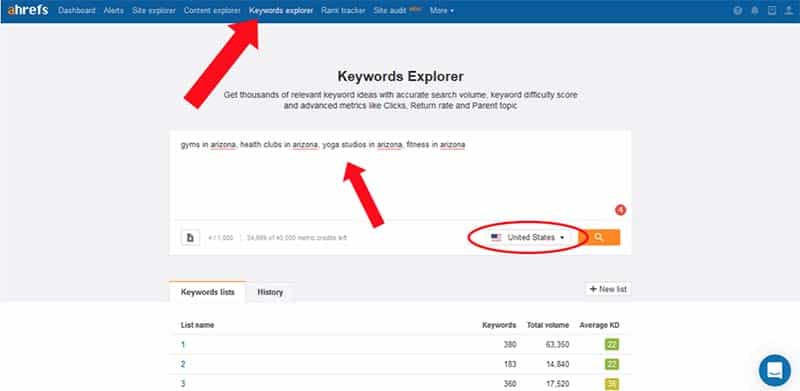Screen dimensions: 800x391
Task: Open the chat support bubble
Action: click(774, 370)
